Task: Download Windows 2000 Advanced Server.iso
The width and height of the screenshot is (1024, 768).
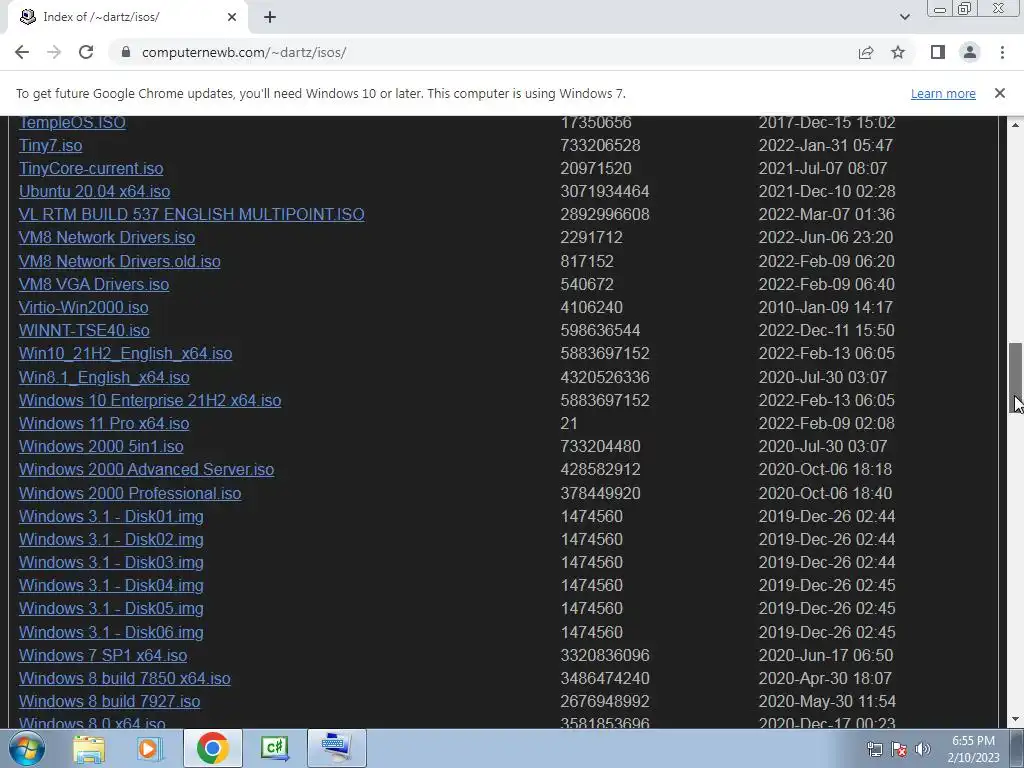Action: click(x=146, y=469)
